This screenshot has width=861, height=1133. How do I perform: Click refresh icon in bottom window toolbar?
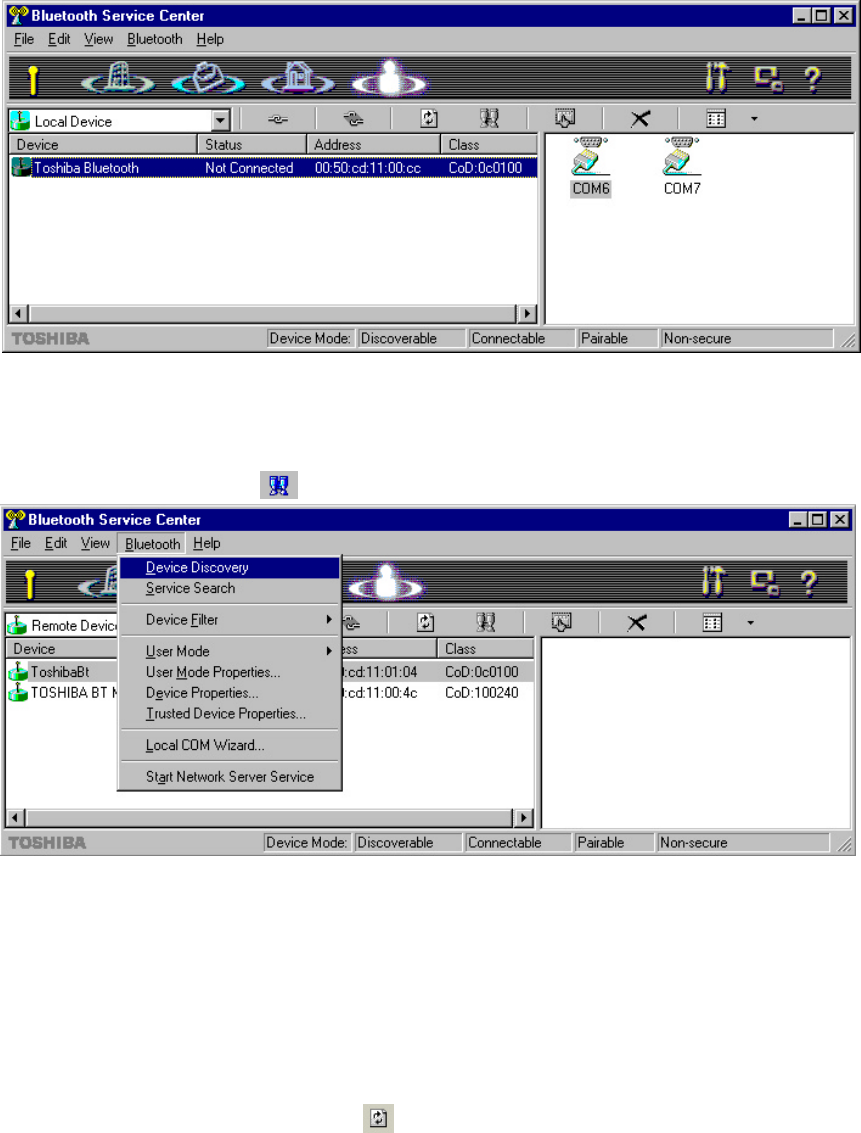(x=425, y=622)
